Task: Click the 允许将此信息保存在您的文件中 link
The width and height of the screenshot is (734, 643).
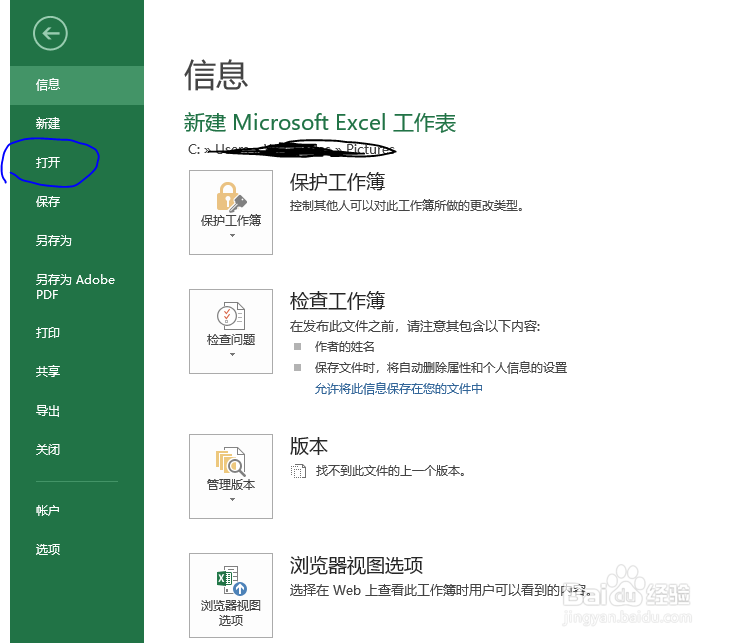Action: pos(398,388)
